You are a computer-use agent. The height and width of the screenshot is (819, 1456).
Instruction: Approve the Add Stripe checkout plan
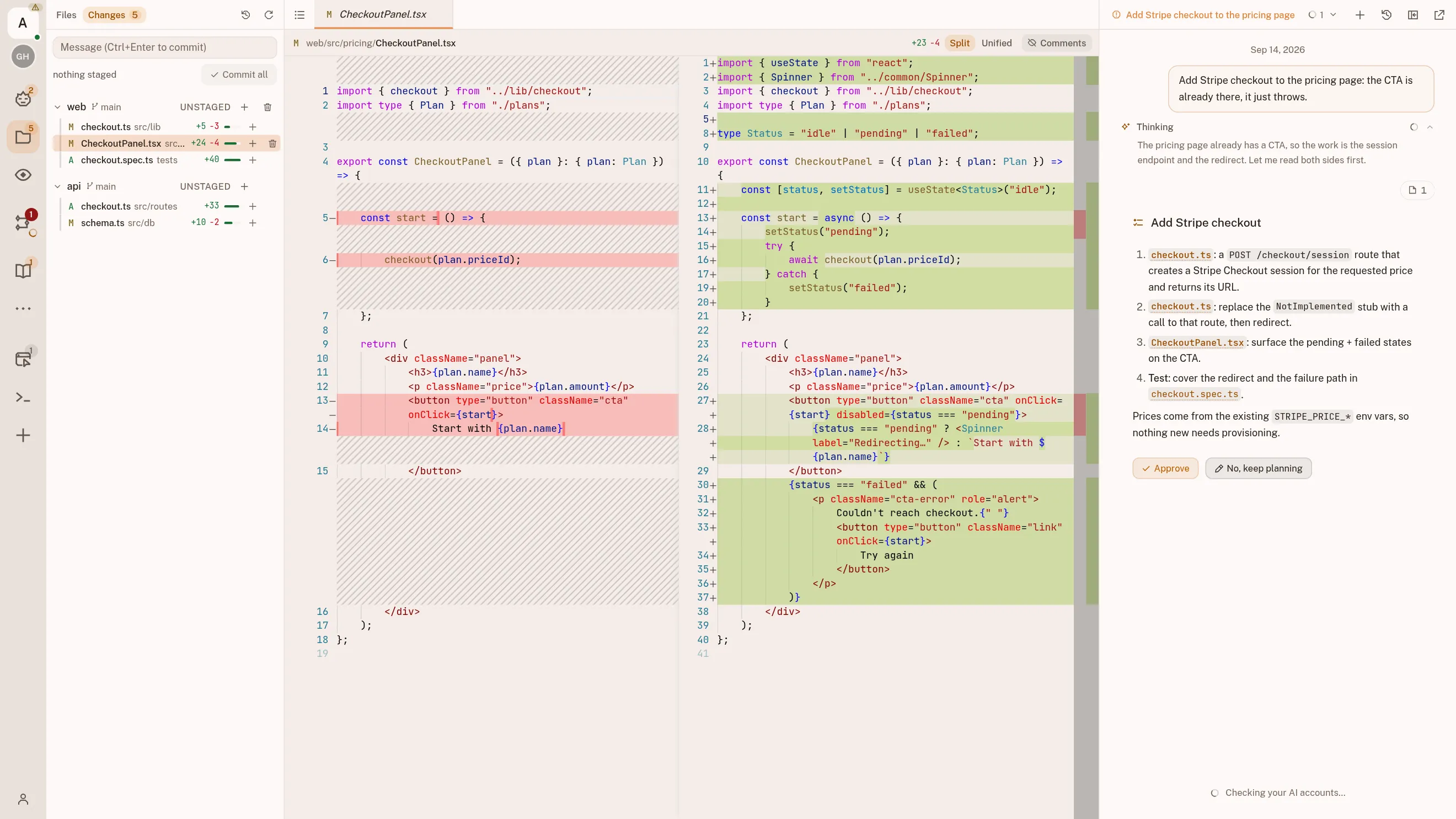click(x=1165, y=468)
